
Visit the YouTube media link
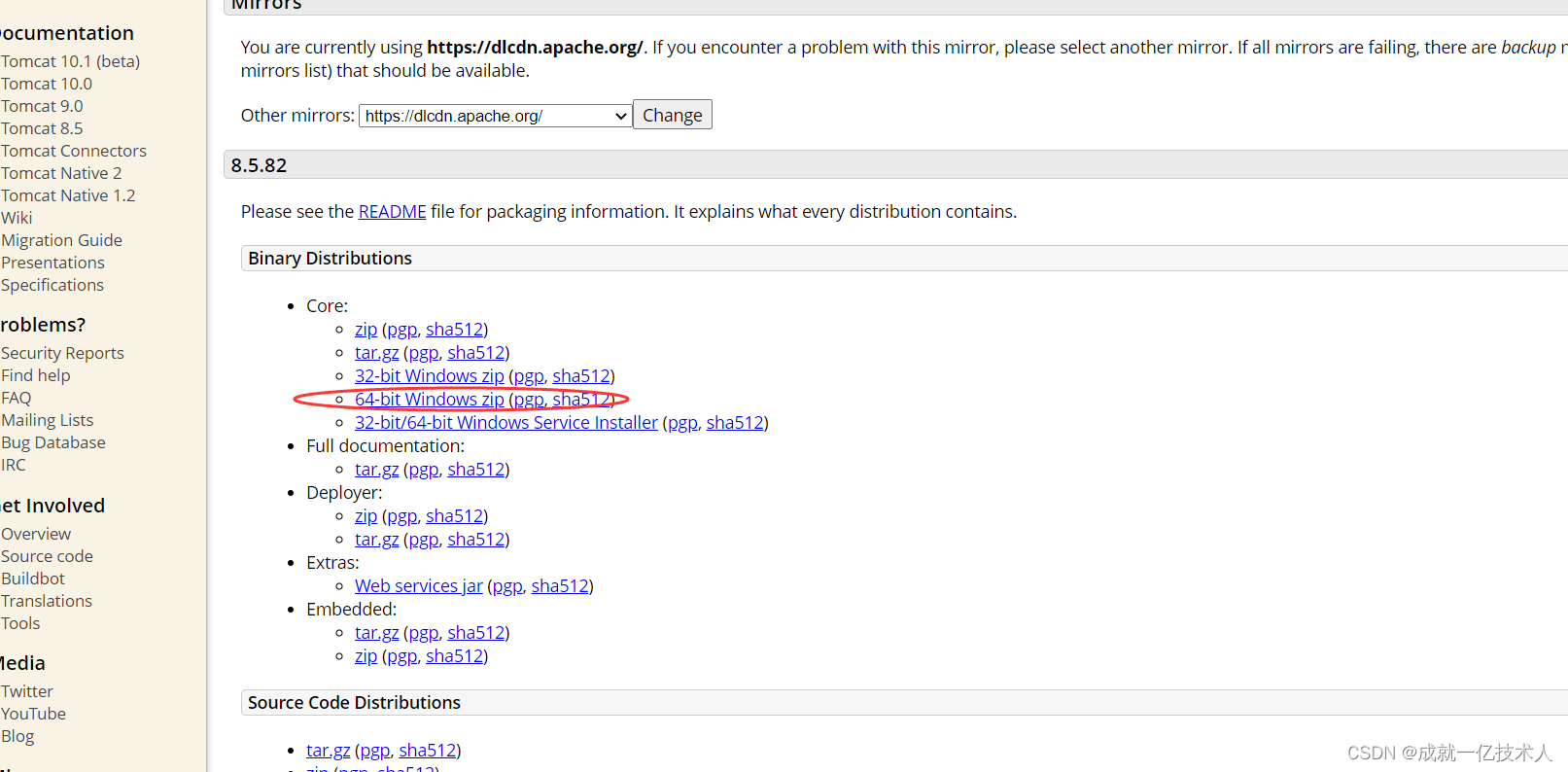tap(33, 714)
